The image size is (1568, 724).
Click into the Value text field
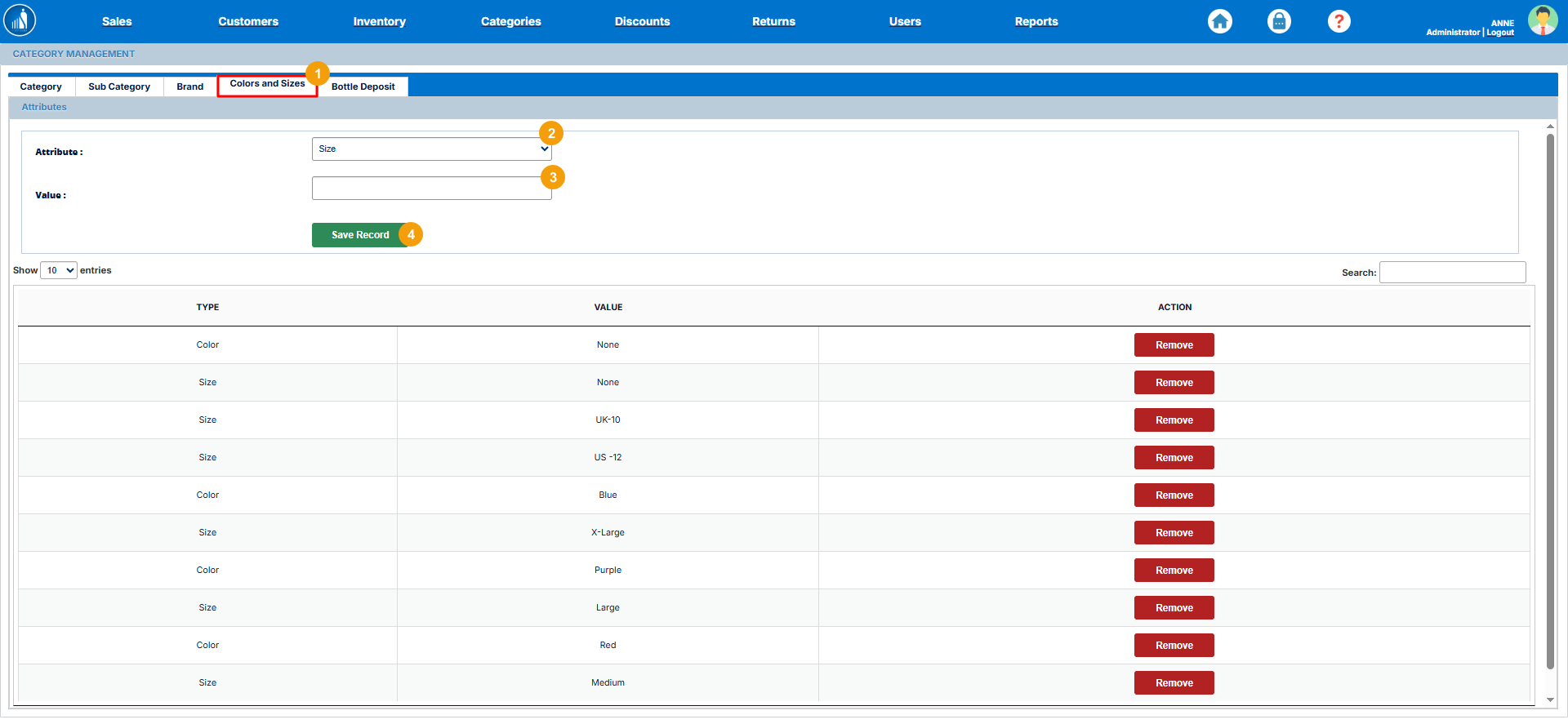431,189
